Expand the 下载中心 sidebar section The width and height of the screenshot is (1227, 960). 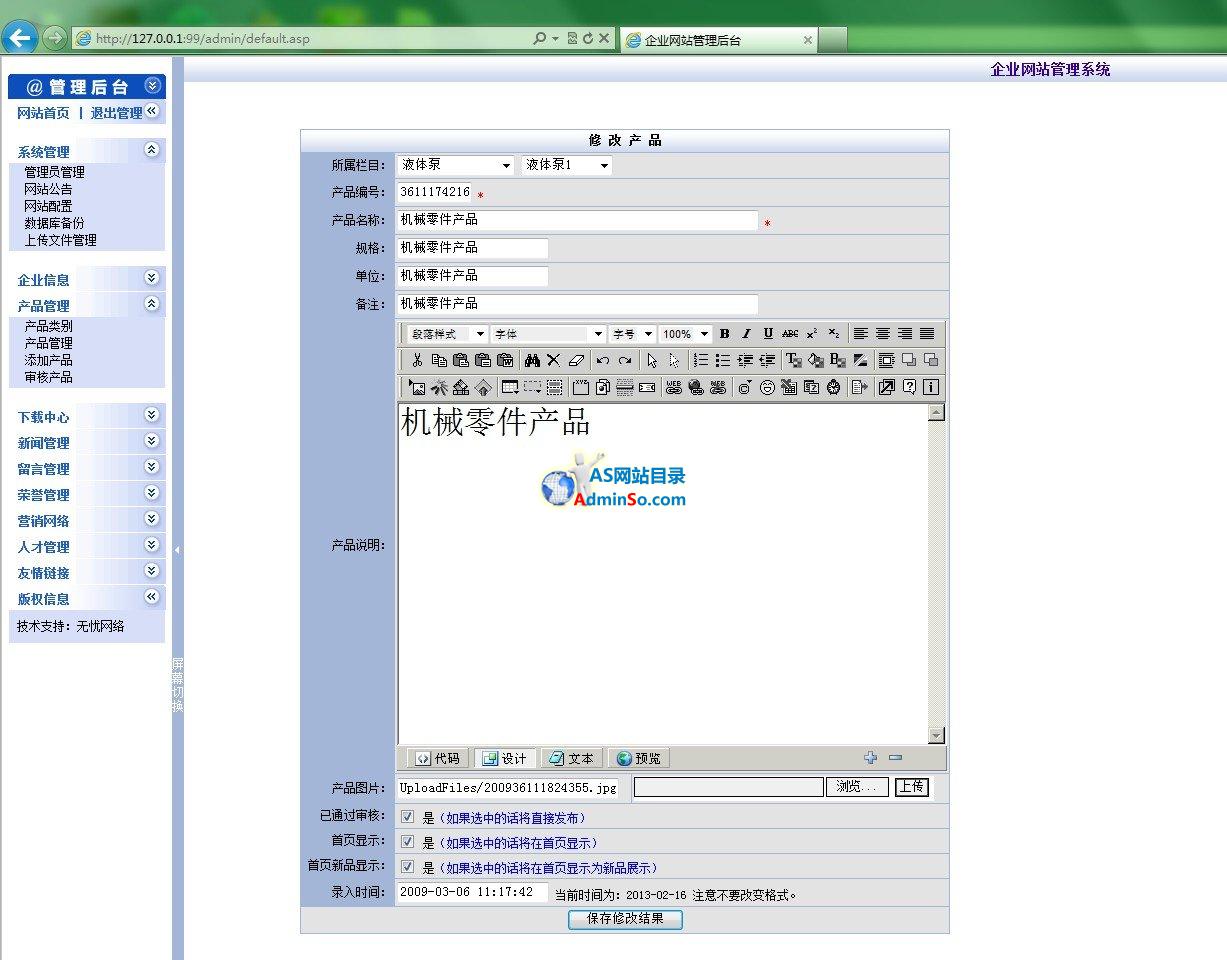152,415
